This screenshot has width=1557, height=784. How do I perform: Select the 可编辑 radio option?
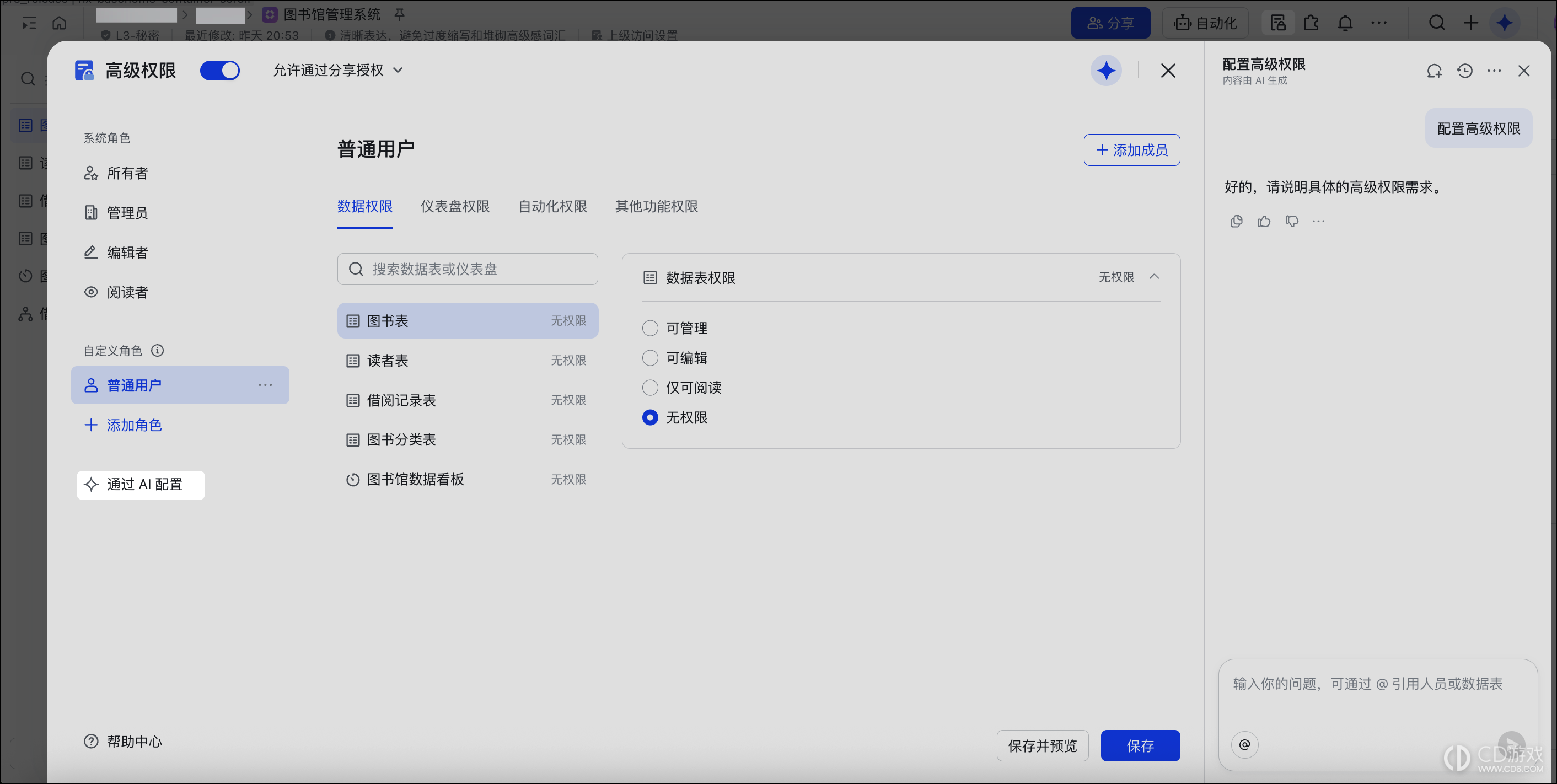click(x=649, y=358)
